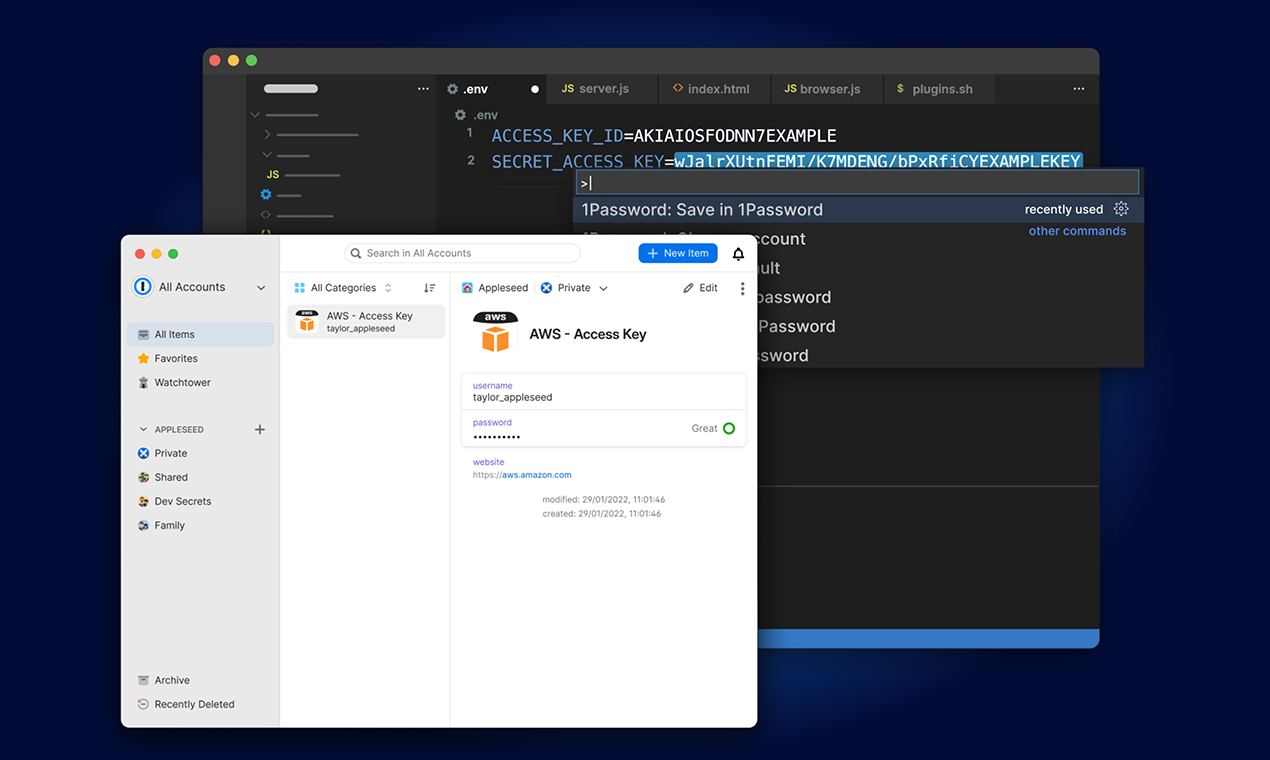
Task: Switch to the plugins.sh tab
Action: tap(940, 89)
